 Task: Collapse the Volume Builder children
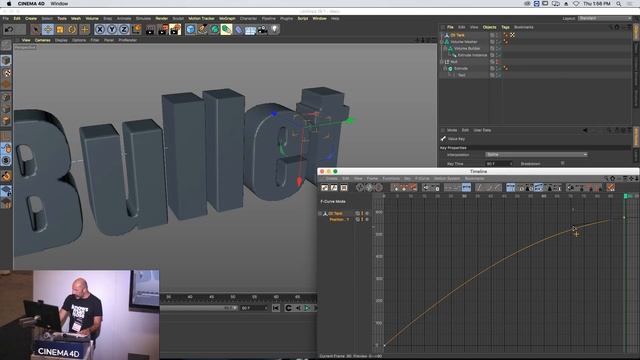445,48
